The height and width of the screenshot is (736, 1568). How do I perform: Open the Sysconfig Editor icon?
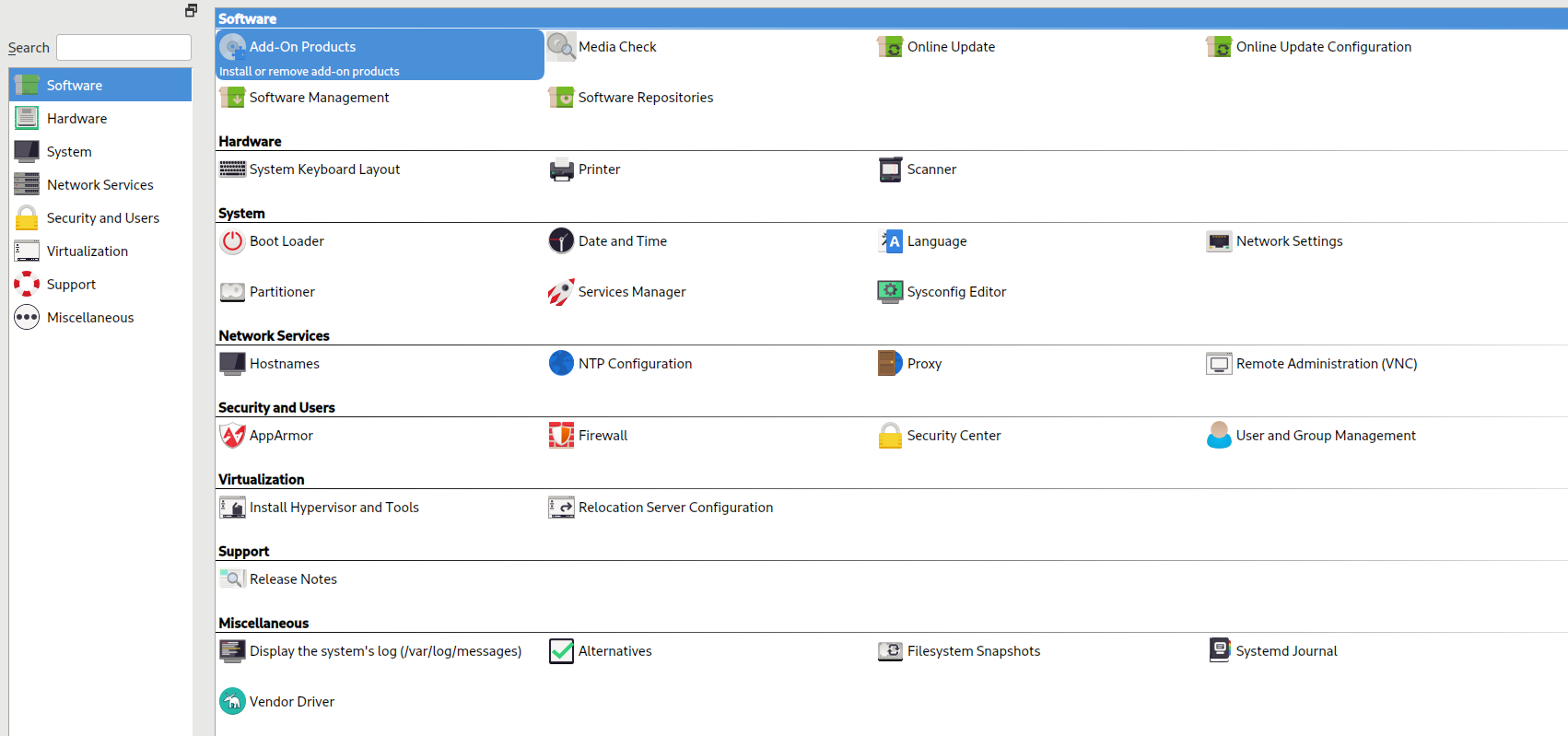pyautogui.click(x=890, y=292)
